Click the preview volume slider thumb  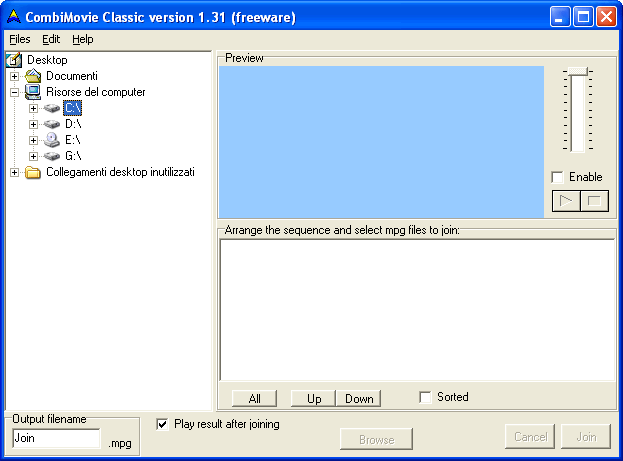(578, 71)
